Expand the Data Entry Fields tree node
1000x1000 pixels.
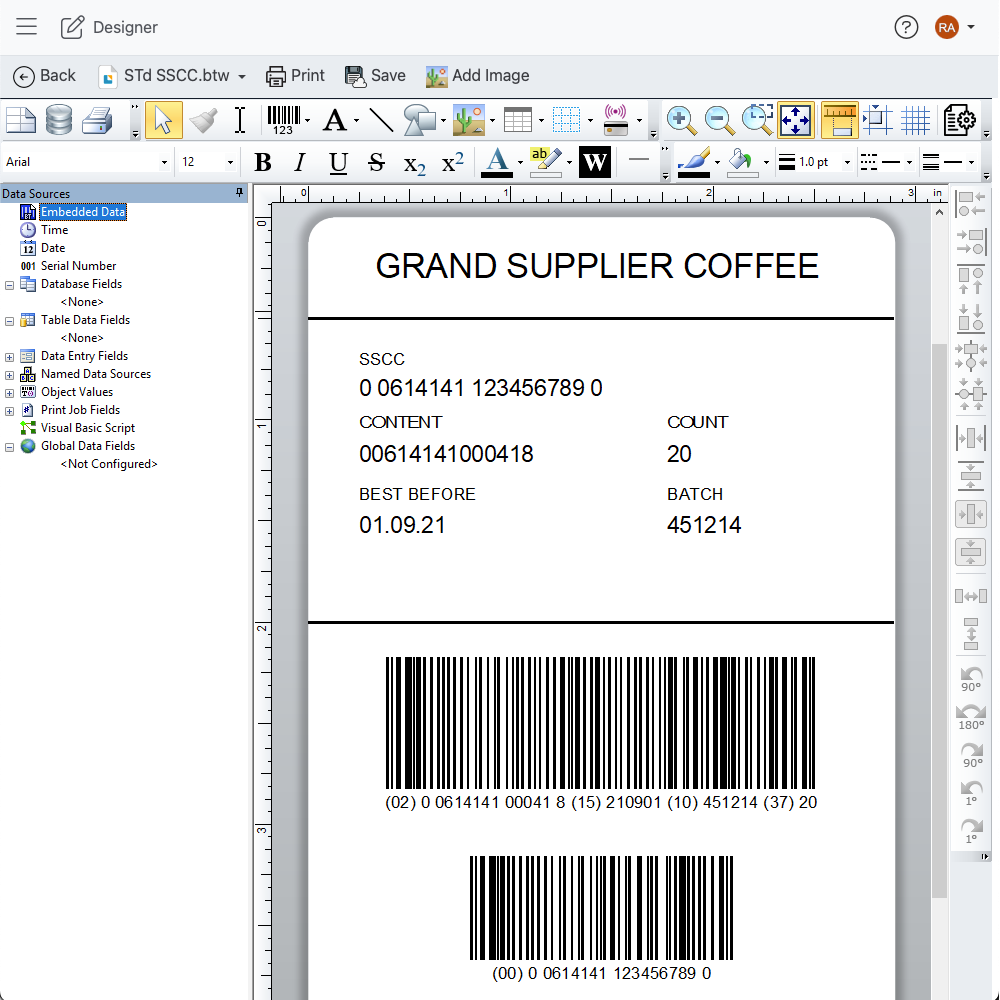pyautogui.click(x=10, y=356)
